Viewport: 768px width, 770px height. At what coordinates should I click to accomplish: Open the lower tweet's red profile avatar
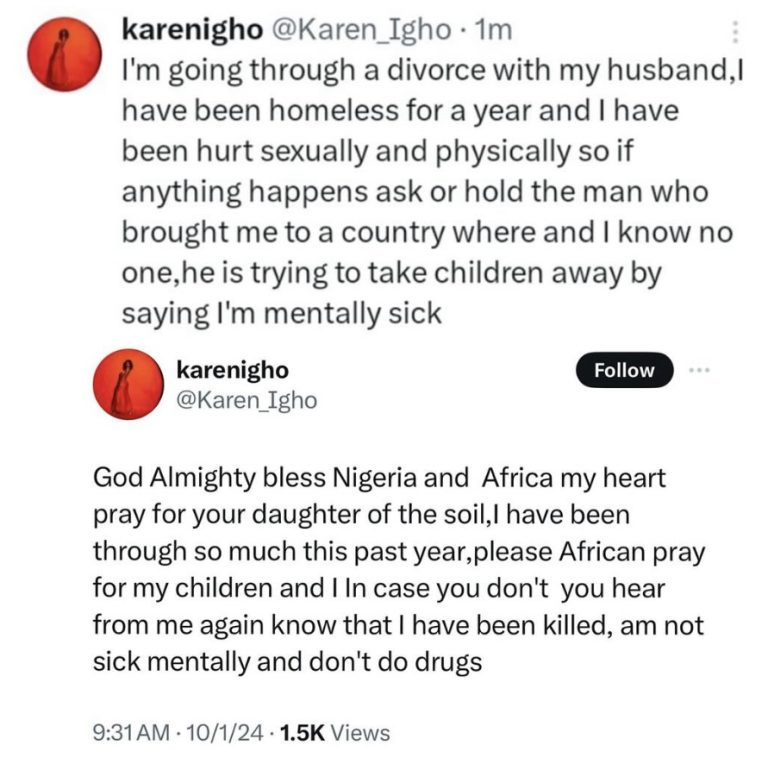point(122,385)
